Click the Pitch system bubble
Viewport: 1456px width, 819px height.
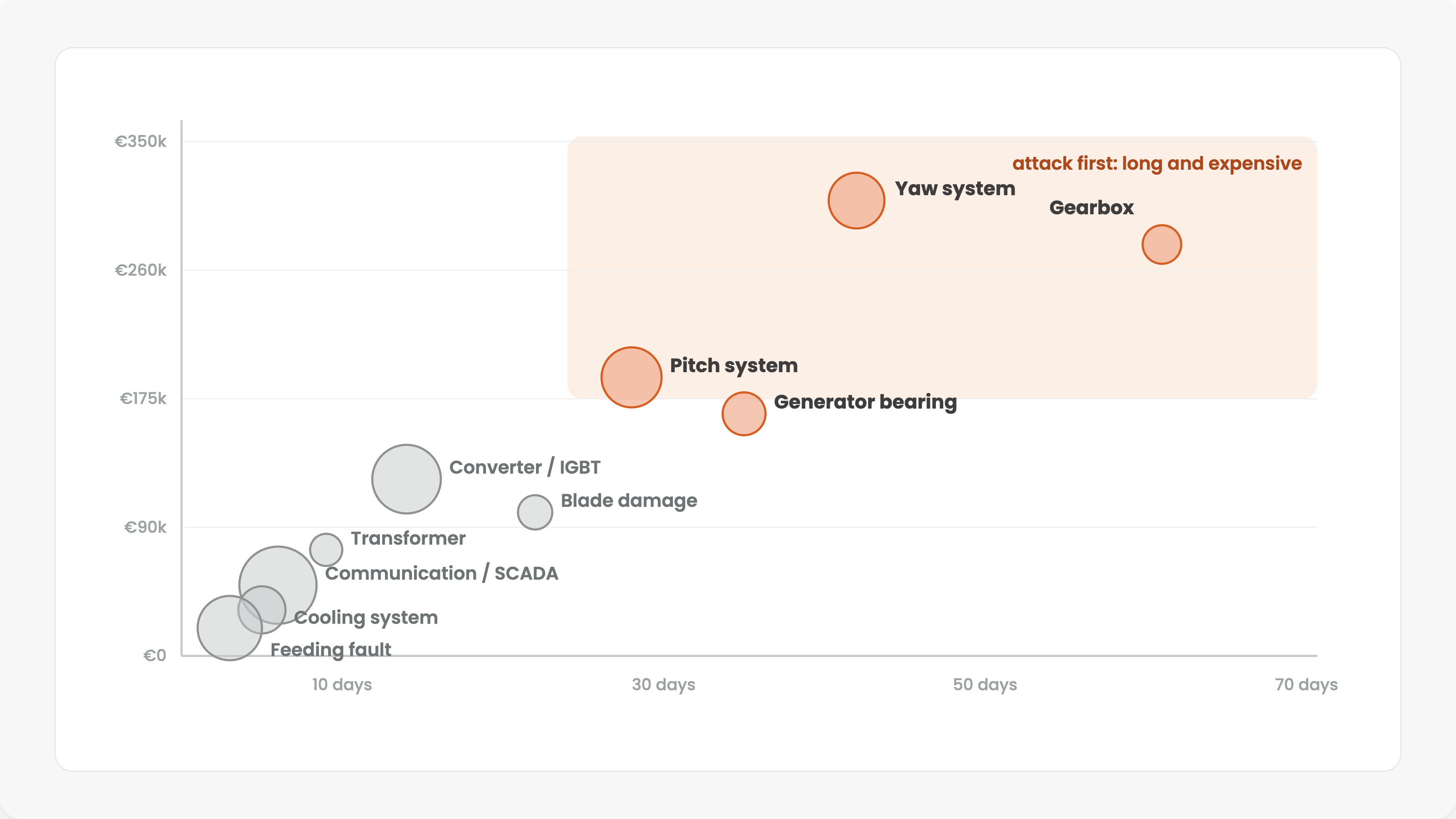632,377
